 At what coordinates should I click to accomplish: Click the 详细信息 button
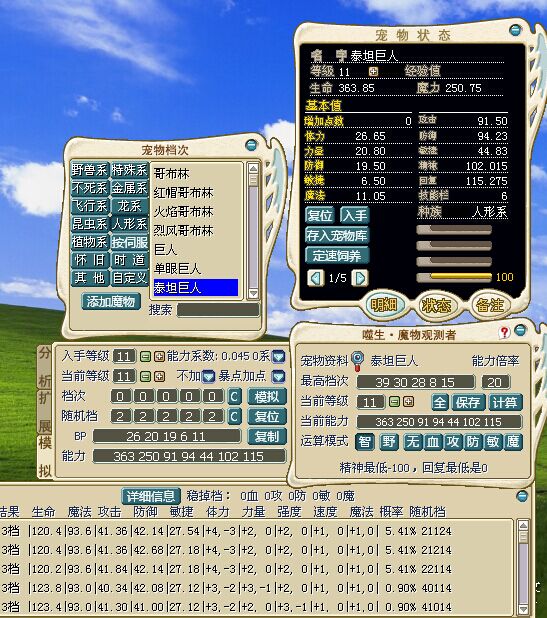pos(151,496)
